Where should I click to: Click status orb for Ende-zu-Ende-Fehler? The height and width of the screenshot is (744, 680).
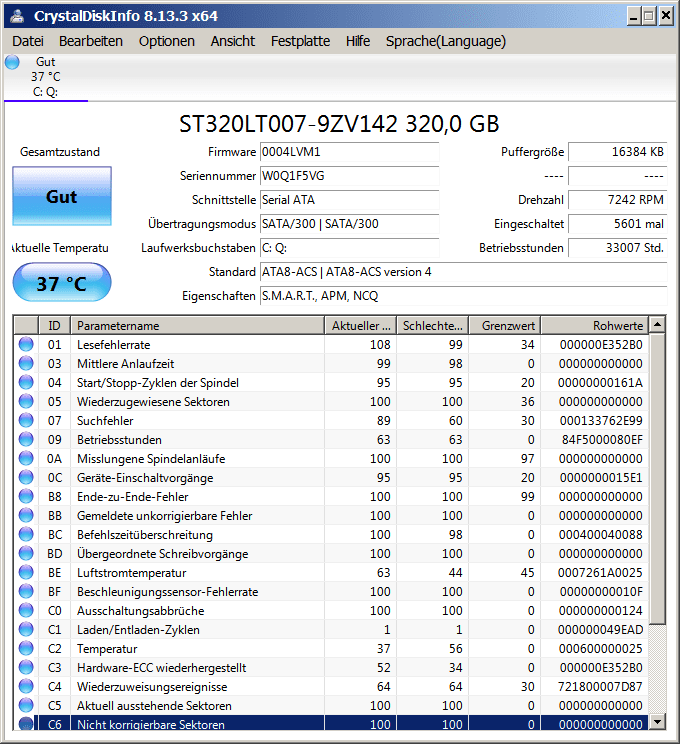point(26,496)
